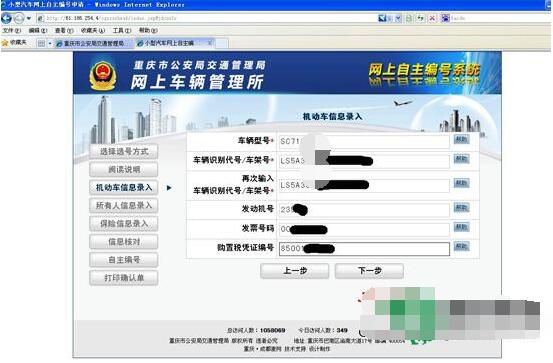The height and width of the screenshot is (363, 553).
Task: Open the 文件 menu
Action: [x=12, y=31]
